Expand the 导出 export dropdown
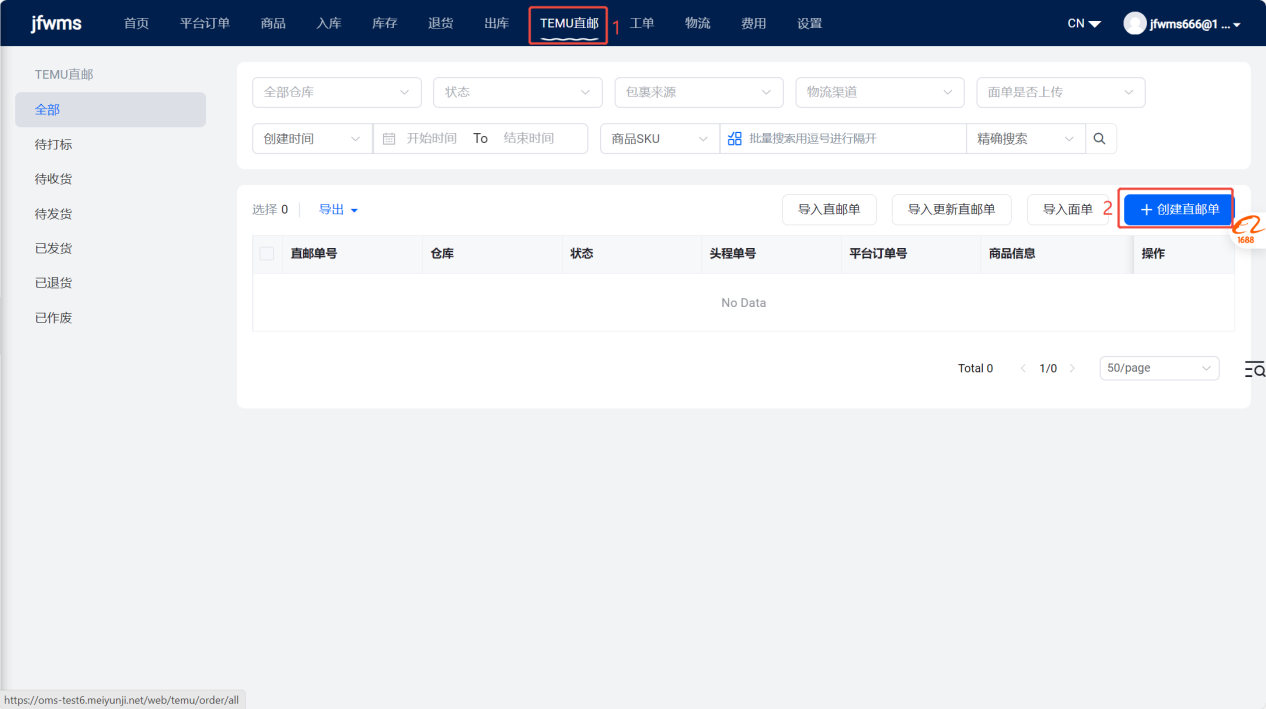Viewport: 1266px width, 709px height. pyautogui.click(x=338, y=210)
